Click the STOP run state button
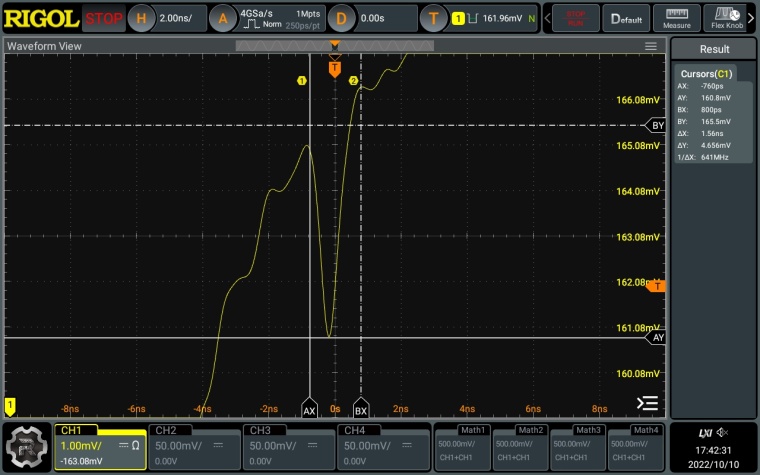Screen dimensions: 760x475 click(x=104, y=18)
